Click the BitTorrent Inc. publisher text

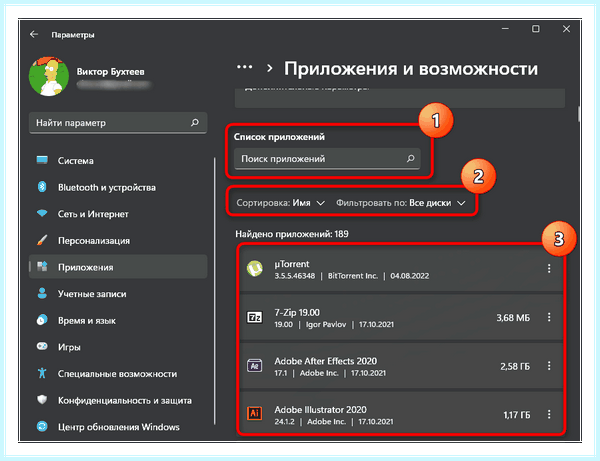tap(353, 276)
